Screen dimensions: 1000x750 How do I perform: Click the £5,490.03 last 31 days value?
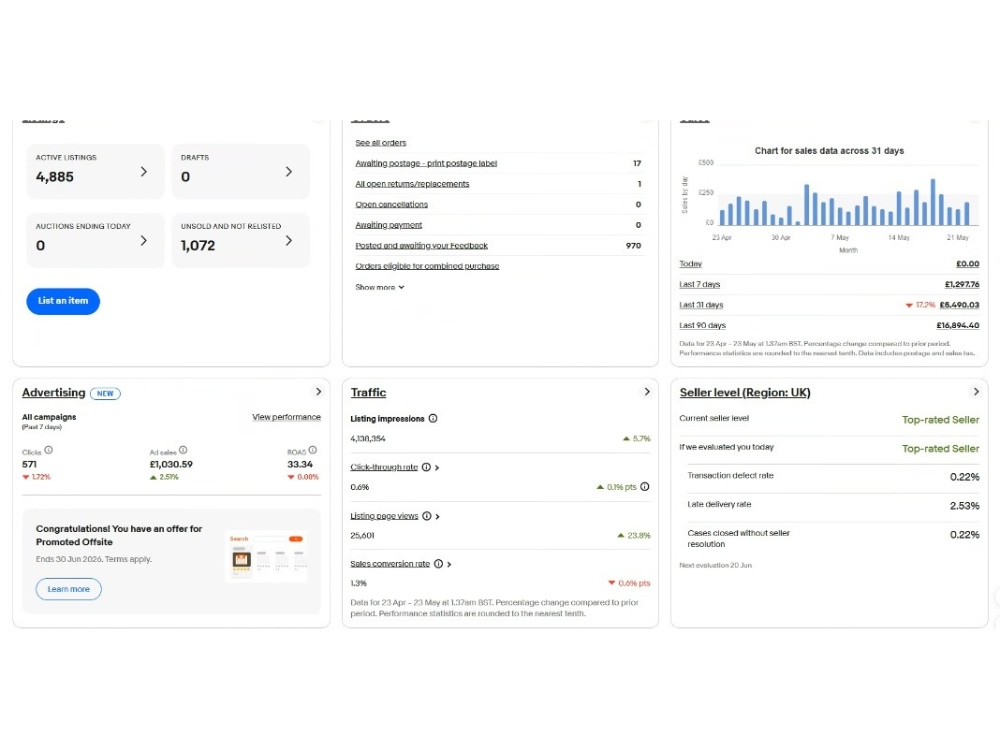(959, 305)
